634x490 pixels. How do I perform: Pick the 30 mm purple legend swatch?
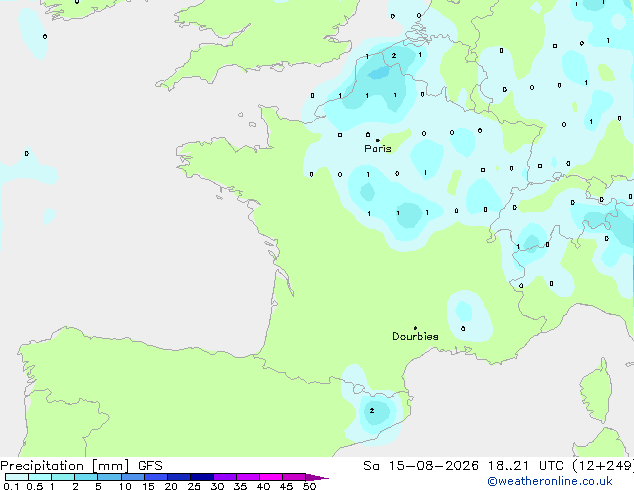tap(225, 477)
